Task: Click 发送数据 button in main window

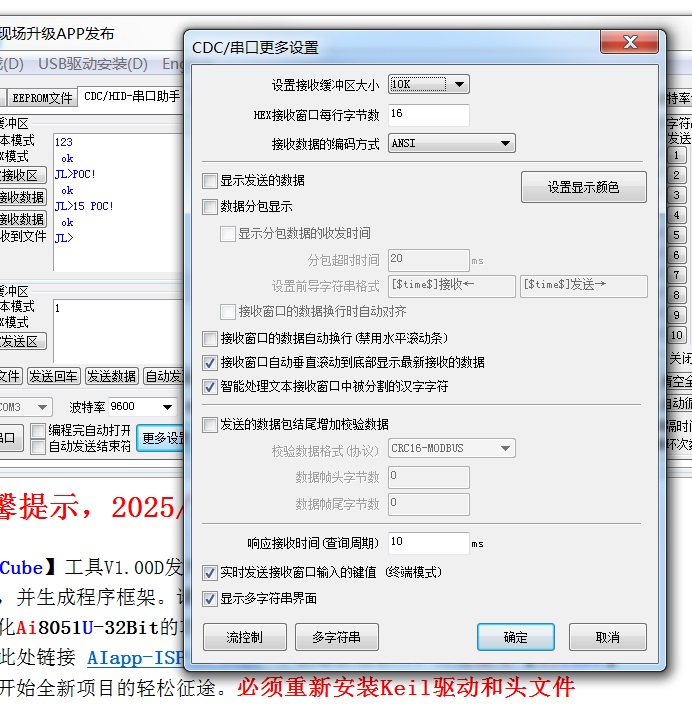Action: pyautogui.click(x=111, y=376)
